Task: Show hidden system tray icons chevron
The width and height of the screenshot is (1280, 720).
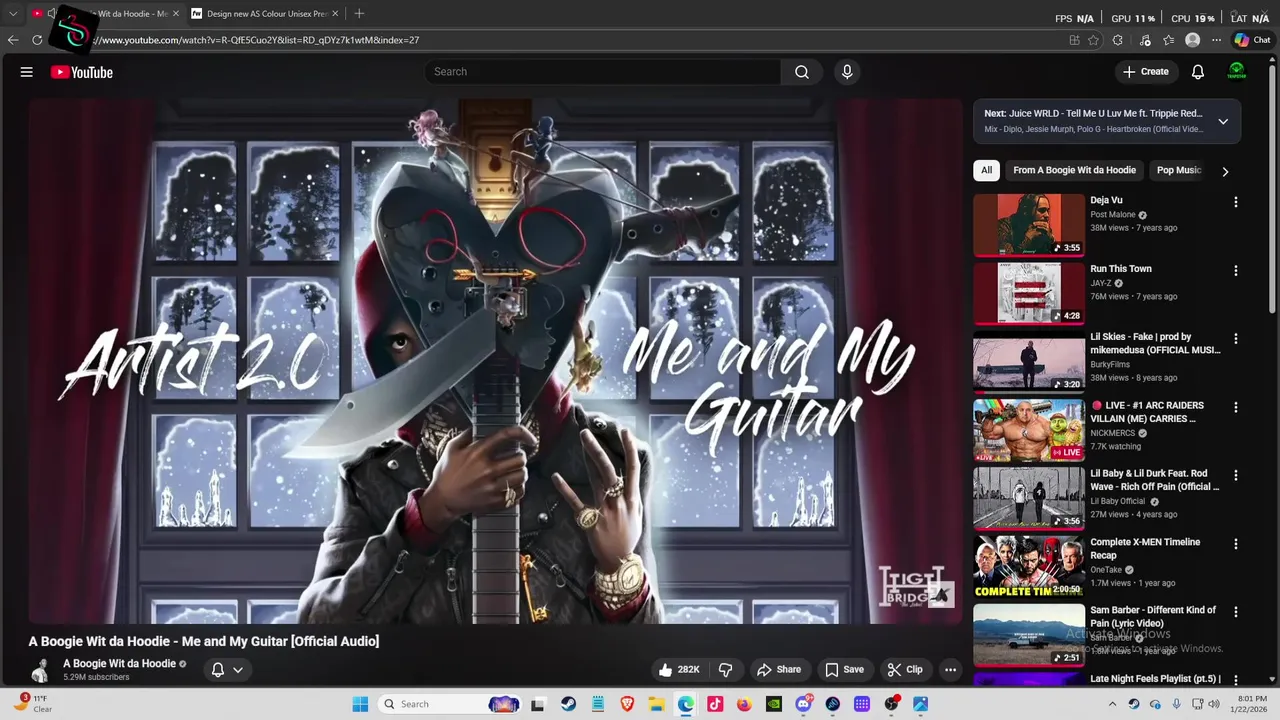Action: [x=1112, y=704]
